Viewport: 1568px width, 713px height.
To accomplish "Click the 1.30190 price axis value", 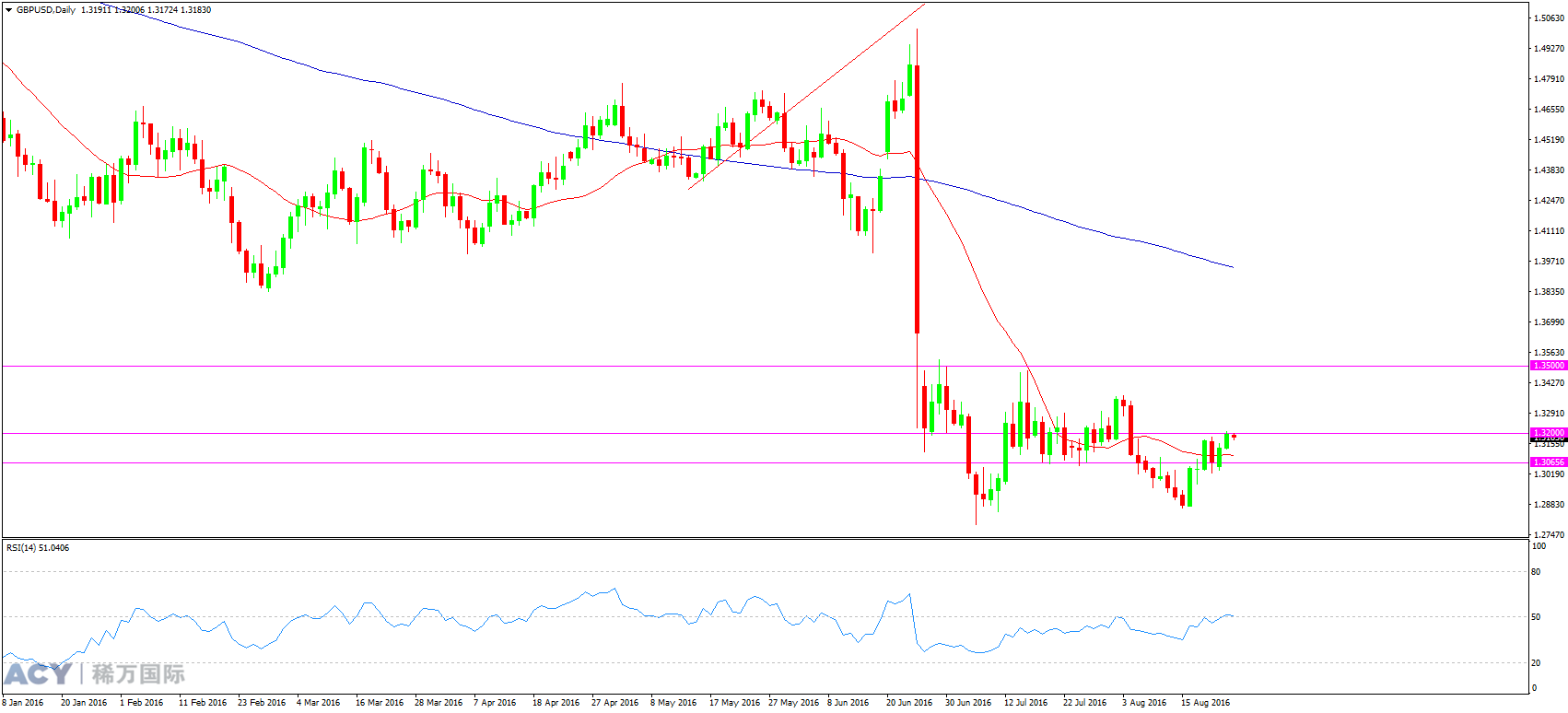I will 1549,473.
